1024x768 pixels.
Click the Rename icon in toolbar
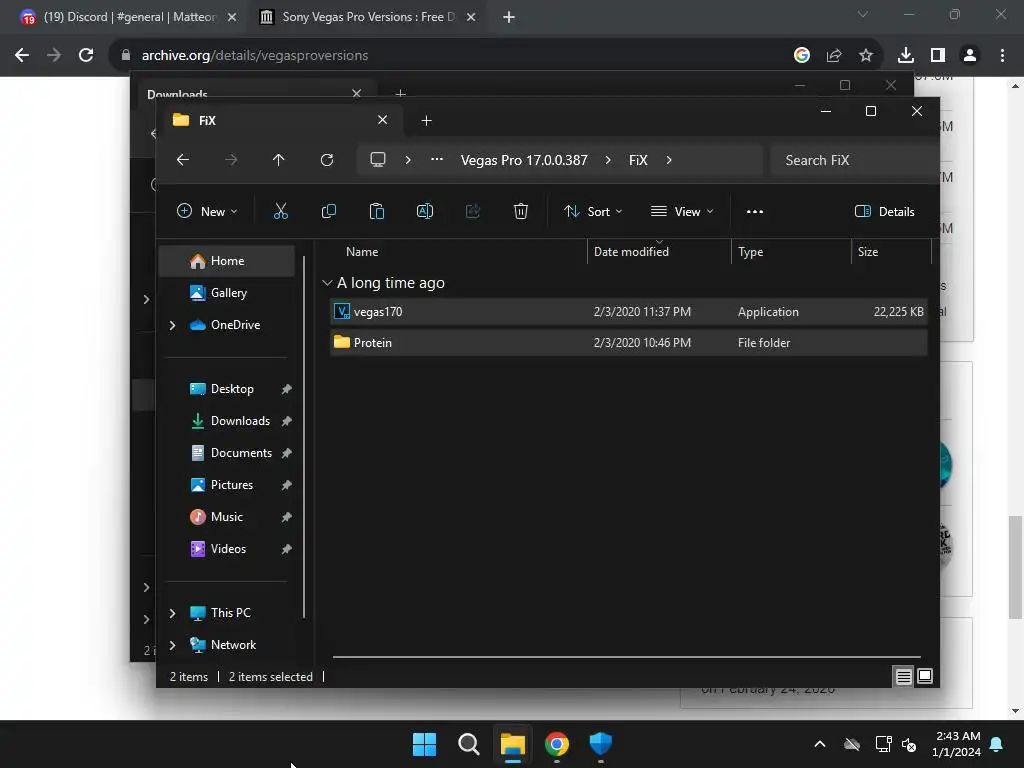424,211
